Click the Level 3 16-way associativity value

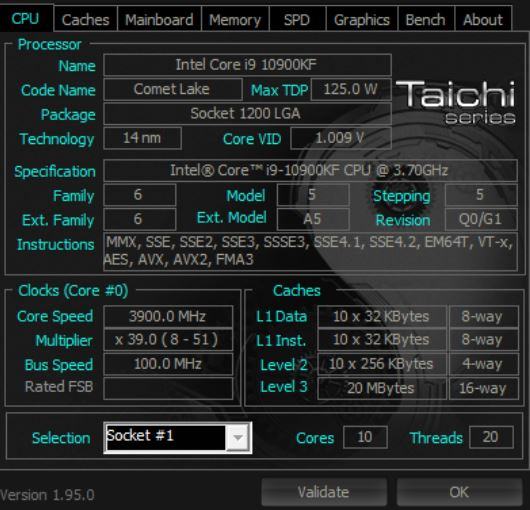click(484, 388)
